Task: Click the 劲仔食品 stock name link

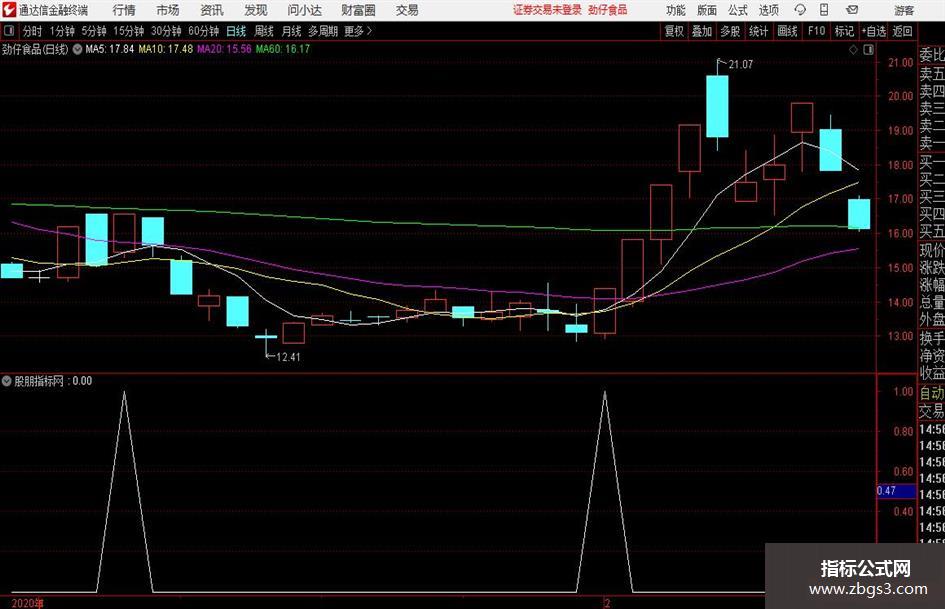Action: 608,10
